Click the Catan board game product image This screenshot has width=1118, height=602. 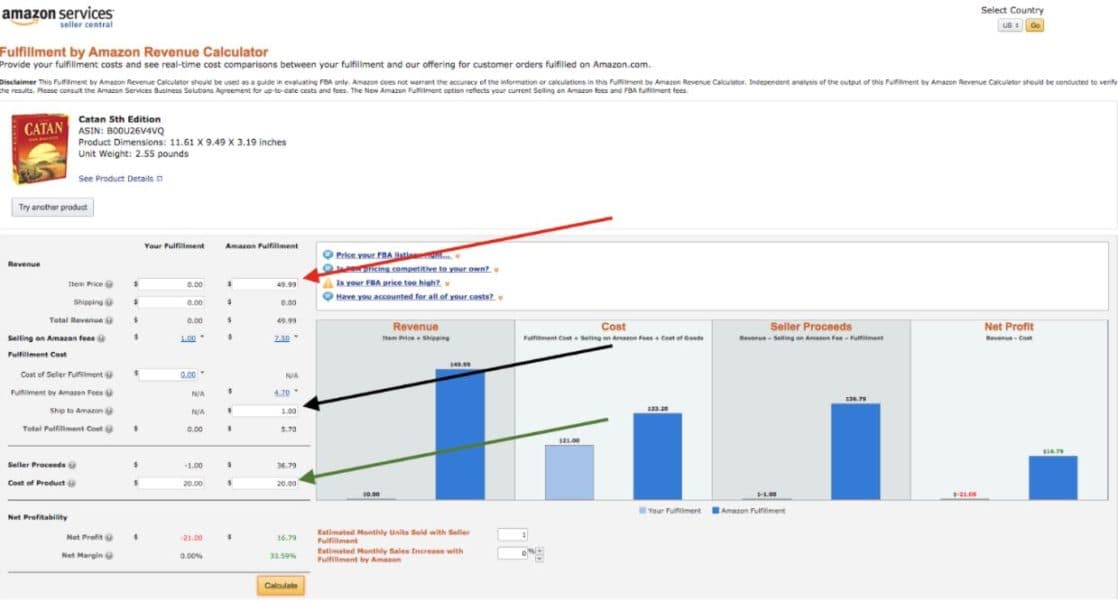tap(40, 149)
